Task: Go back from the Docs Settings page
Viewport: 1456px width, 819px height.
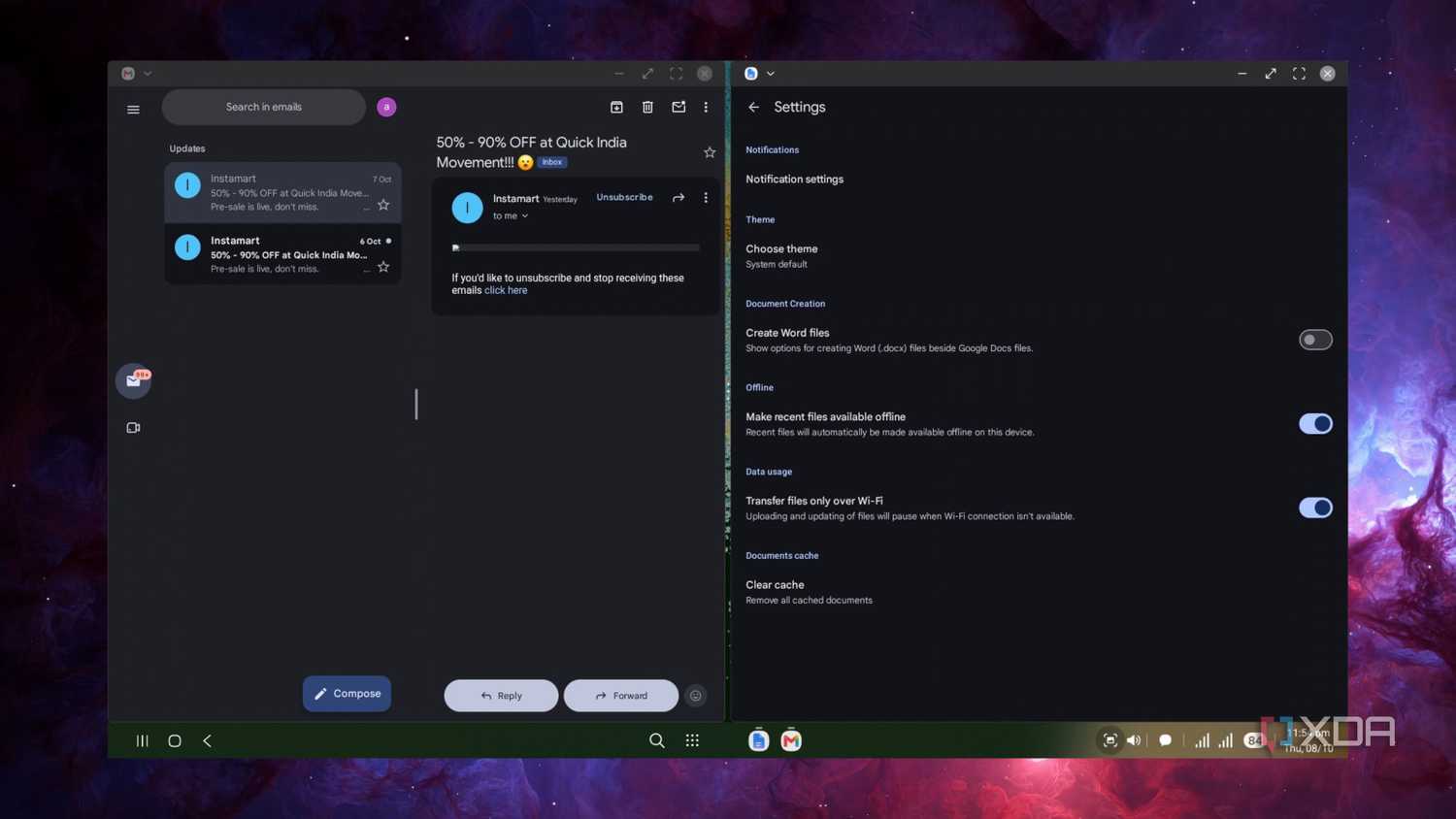Action: 753,108
